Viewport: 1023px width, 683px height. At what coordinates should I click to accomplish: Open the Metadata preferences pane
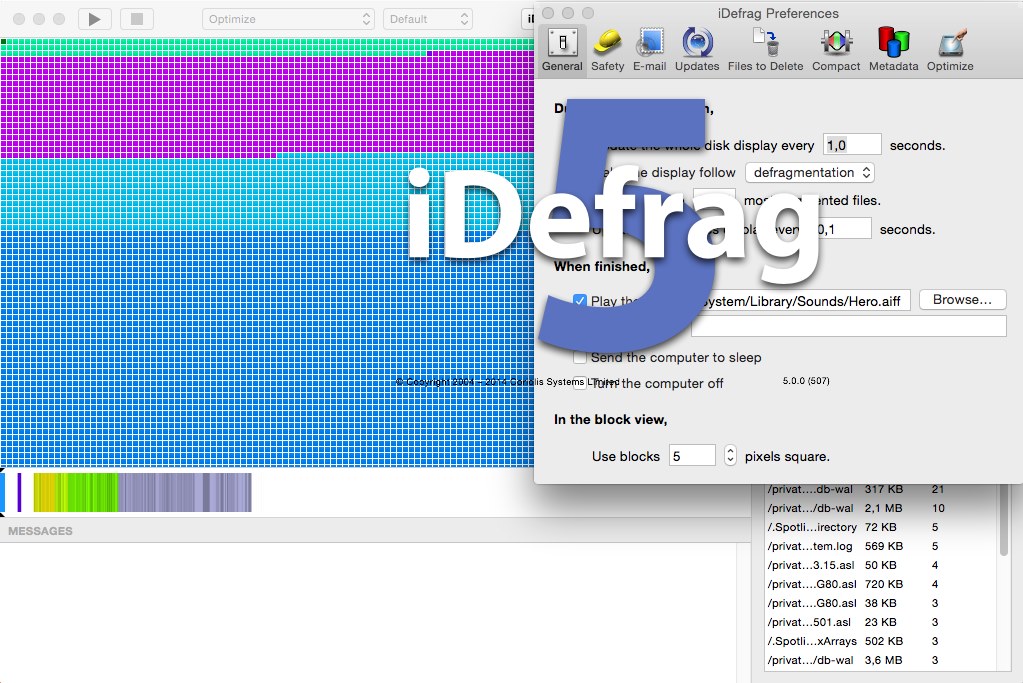click(893, 50)
